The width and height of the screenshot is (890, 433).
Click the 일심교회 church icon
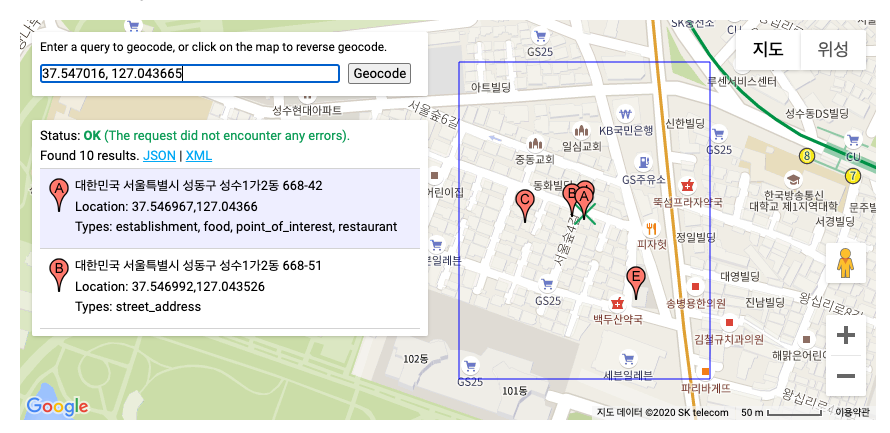580,131
